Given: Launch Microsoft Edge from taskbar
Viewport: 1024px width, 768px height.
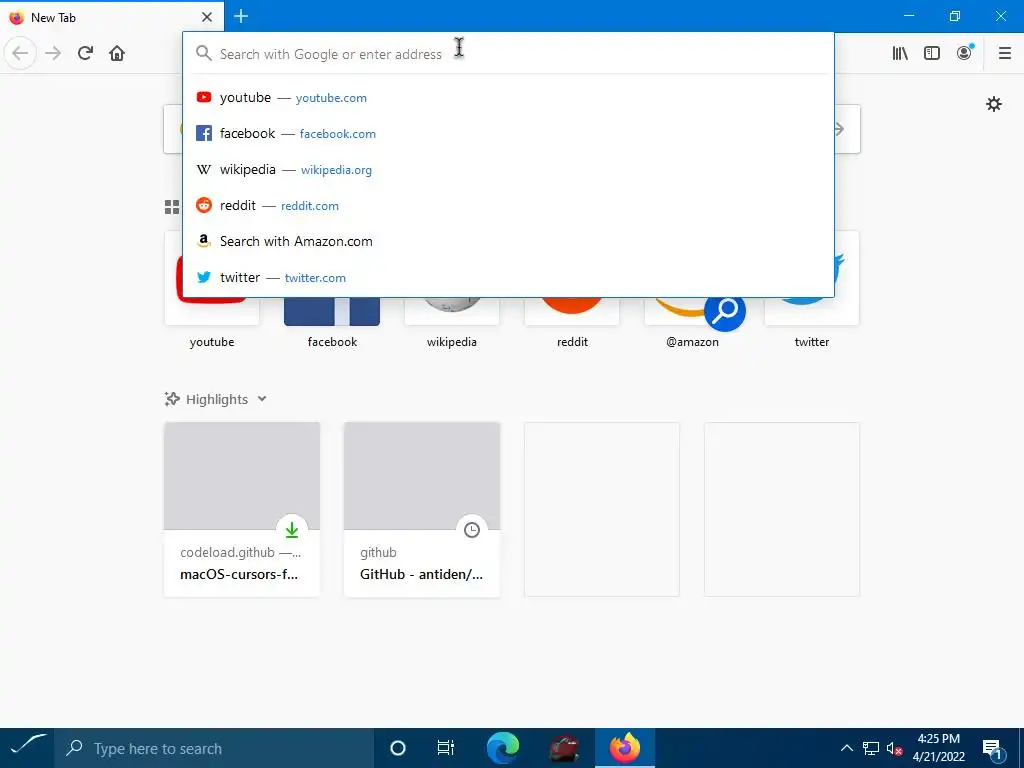Looking at the screenshot, I should coord(503,748).
